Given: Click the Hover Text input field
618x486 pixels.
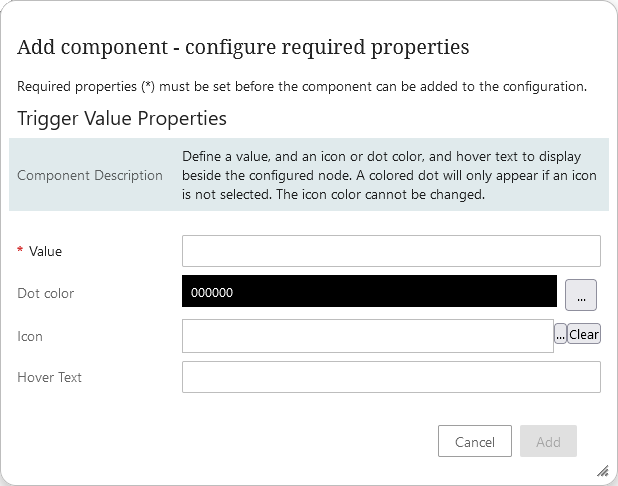Looking at the screenshot, I should tap(391, 377).
